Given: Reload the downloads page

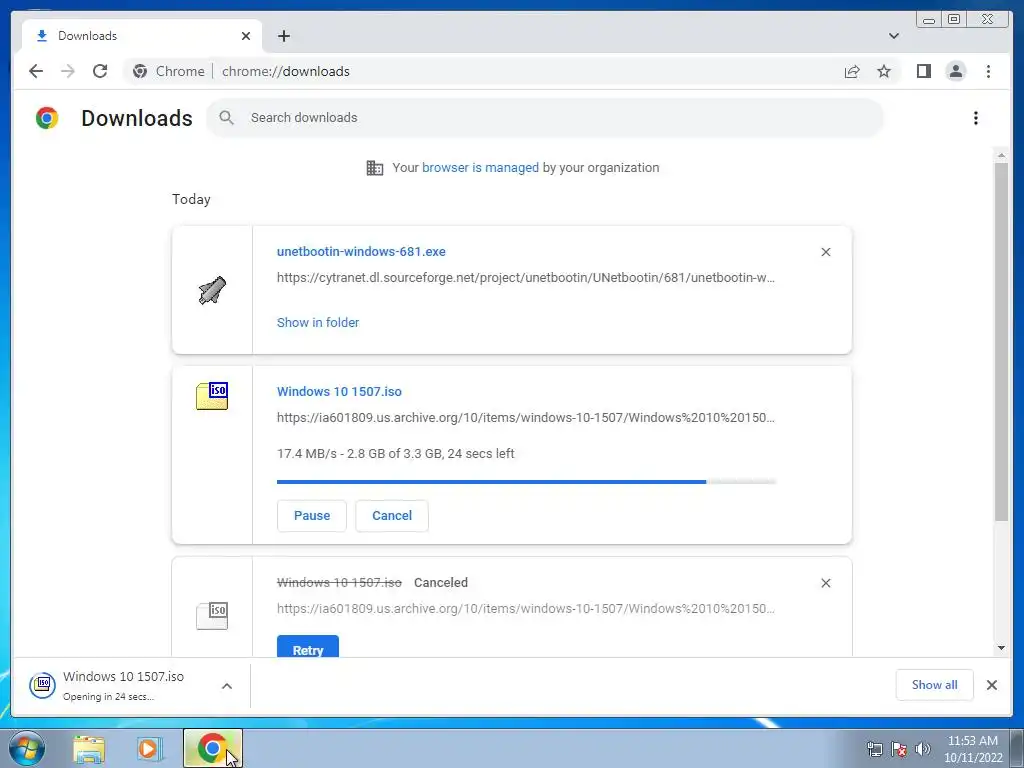Looking at the screenshot, I should [100, 71].
